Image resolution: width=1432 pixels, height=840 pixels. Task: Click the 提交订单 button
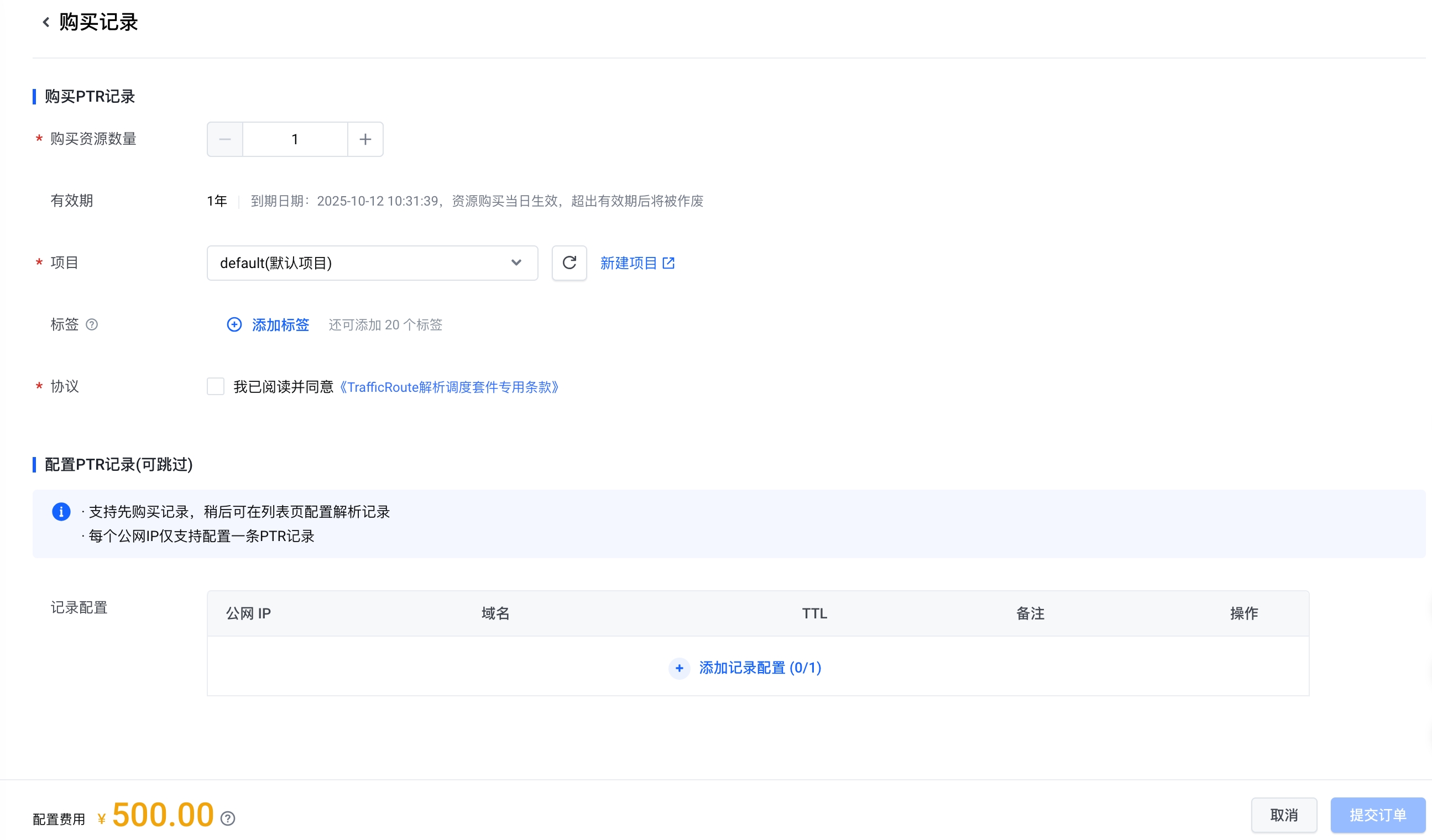[1377, 815]
